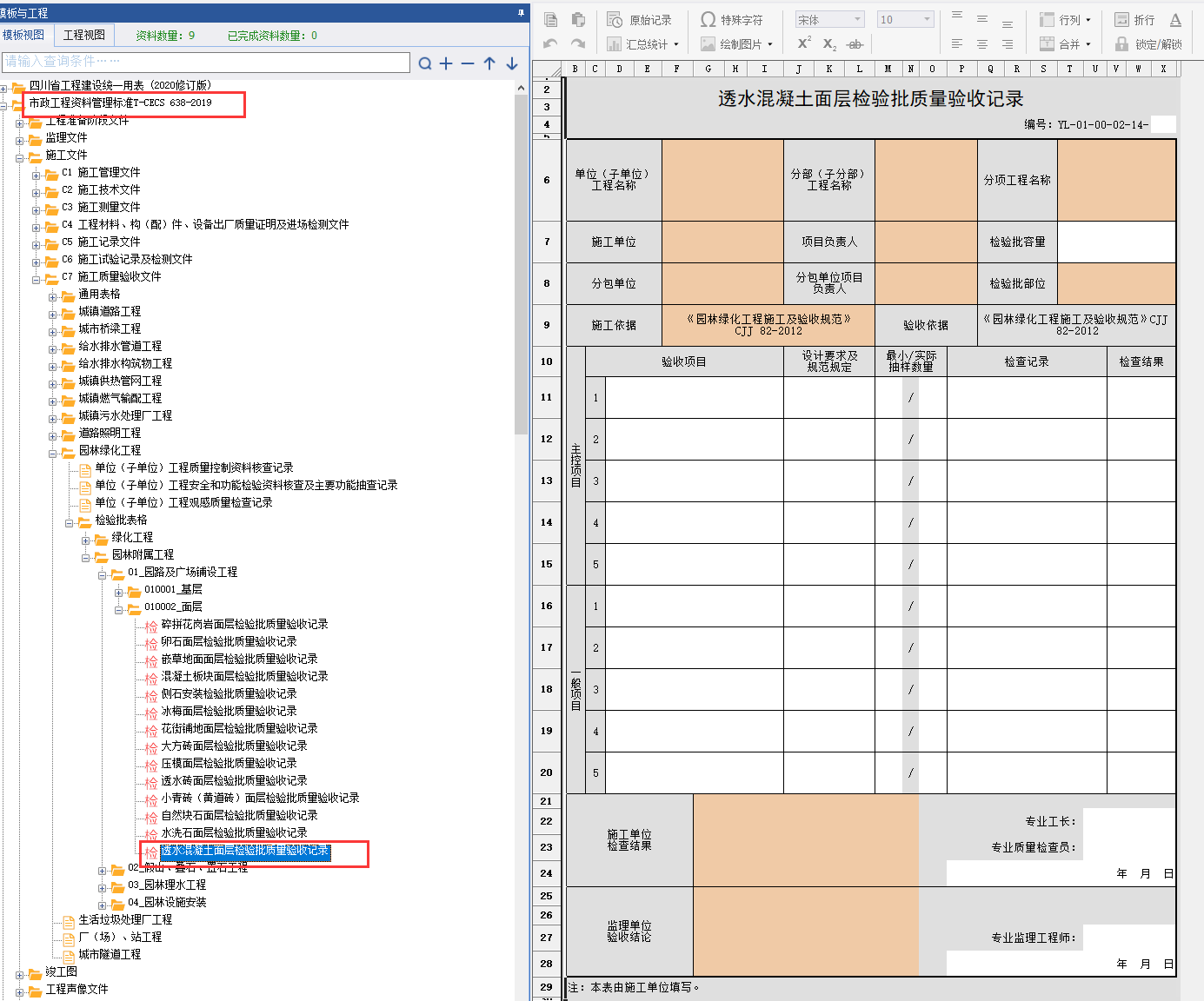The image size is (1204, 1001).
Task: Expand the 绿化工程 node
Action: point(86,540)
